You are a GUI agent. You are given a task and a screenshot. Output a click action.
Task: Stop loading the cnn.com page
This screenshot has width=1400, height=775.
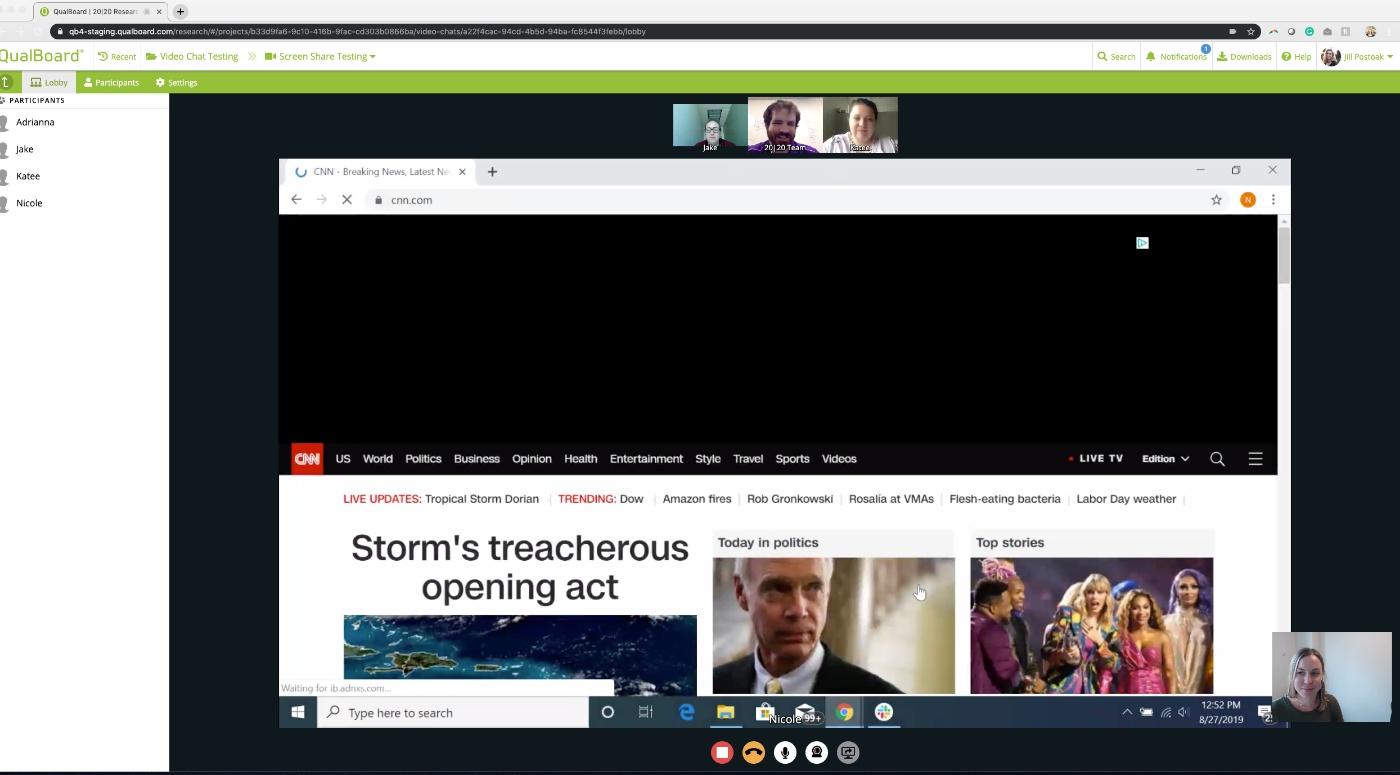click(x=347, y=200)
